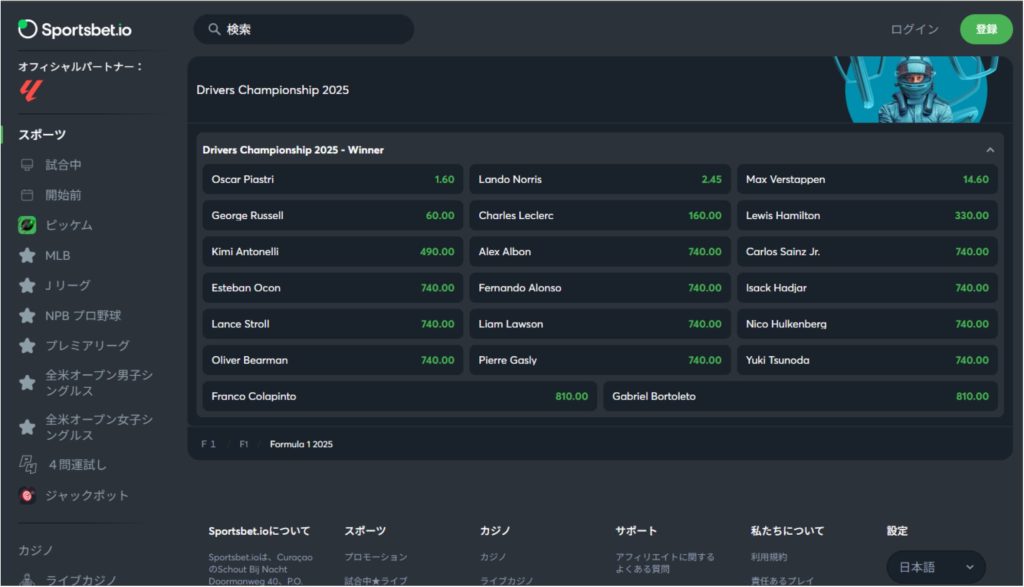Click the star icon beside NPB プロ野球
Screen dimensions: 1024x587
27,315
